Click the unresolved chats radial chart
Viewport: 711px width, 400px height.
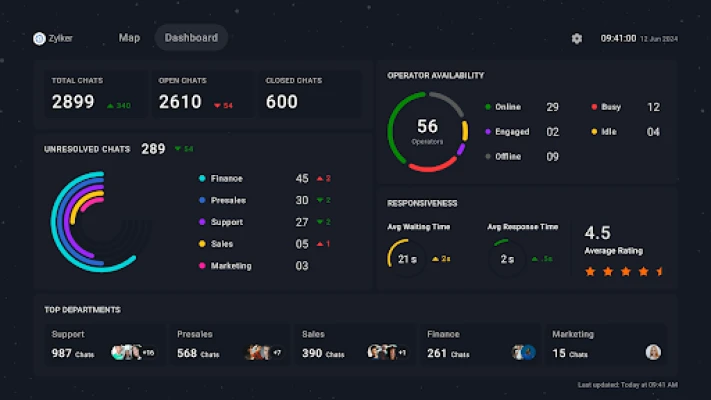(x=95, y=220)
